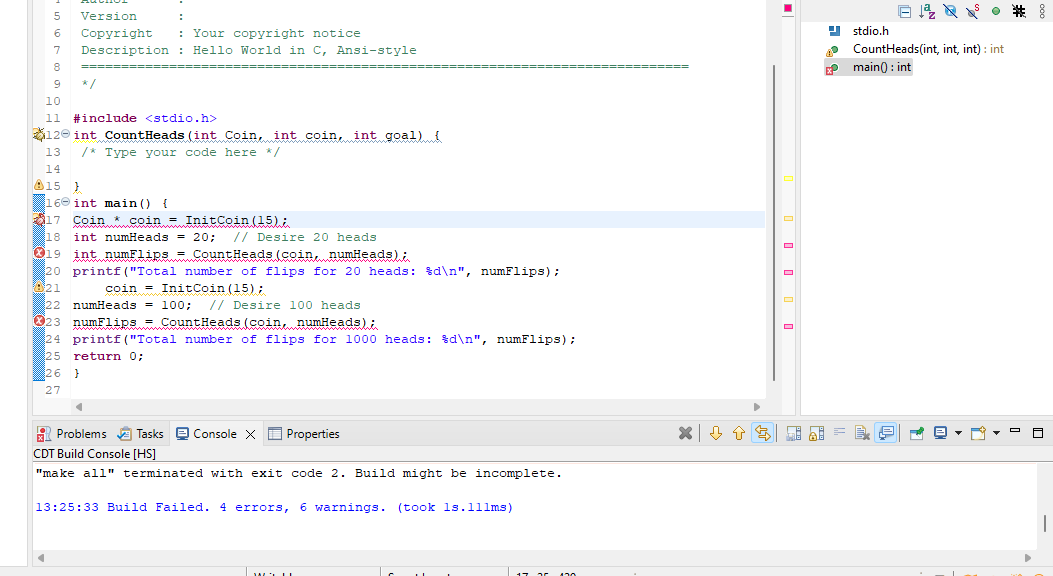This screenshot has height=576, width=1053.
Task: Click editor vertical scrollbar
Action: point(774,222)
